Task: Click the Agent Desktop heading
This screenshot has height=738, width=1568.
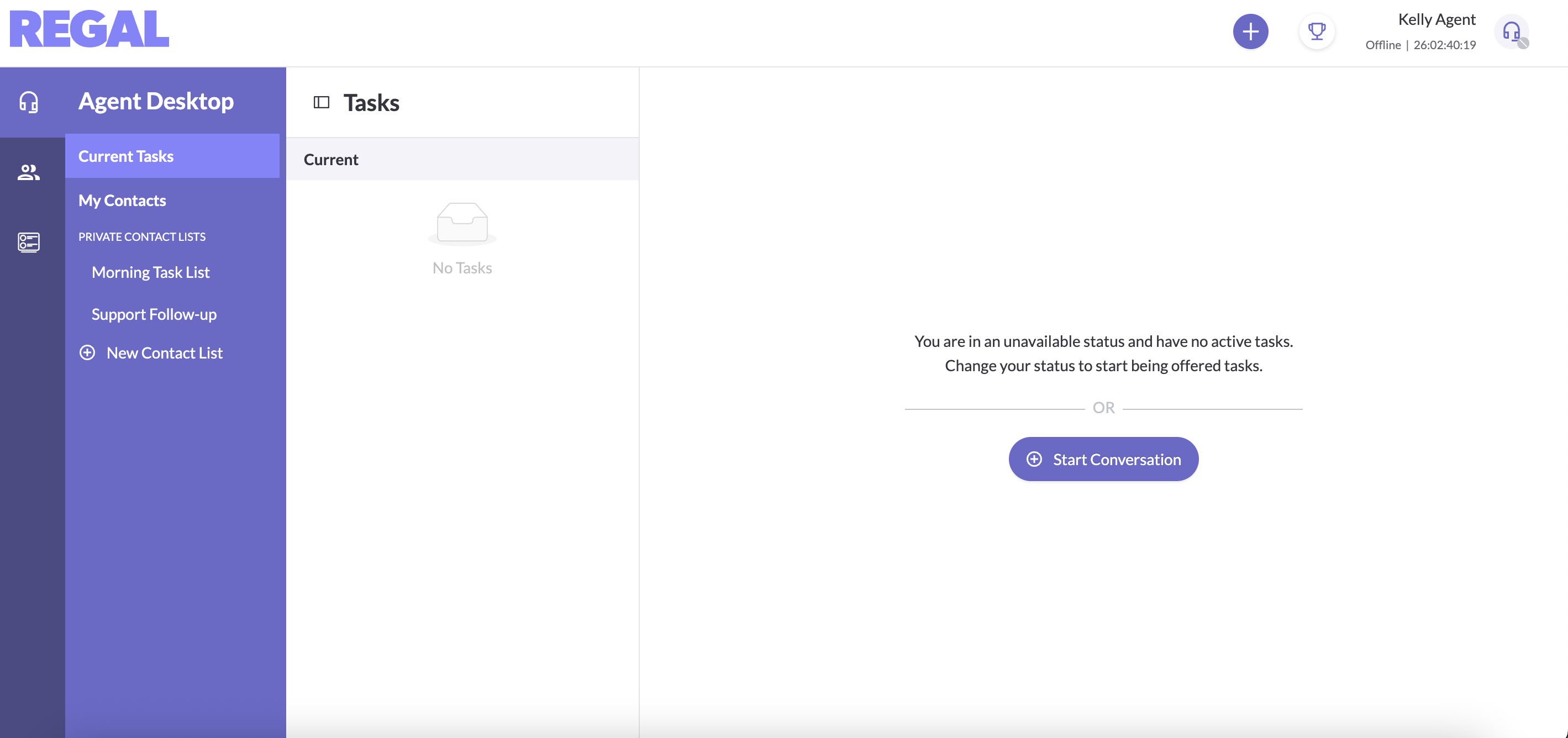Action: coord(156,102)
